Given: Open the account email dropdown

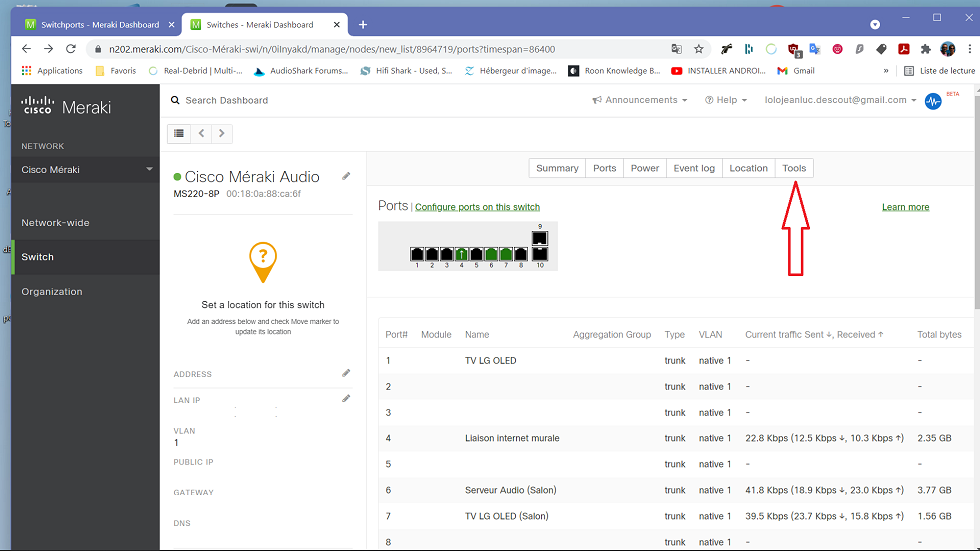Looking at the screenshot, I should [x=841, y=100].
